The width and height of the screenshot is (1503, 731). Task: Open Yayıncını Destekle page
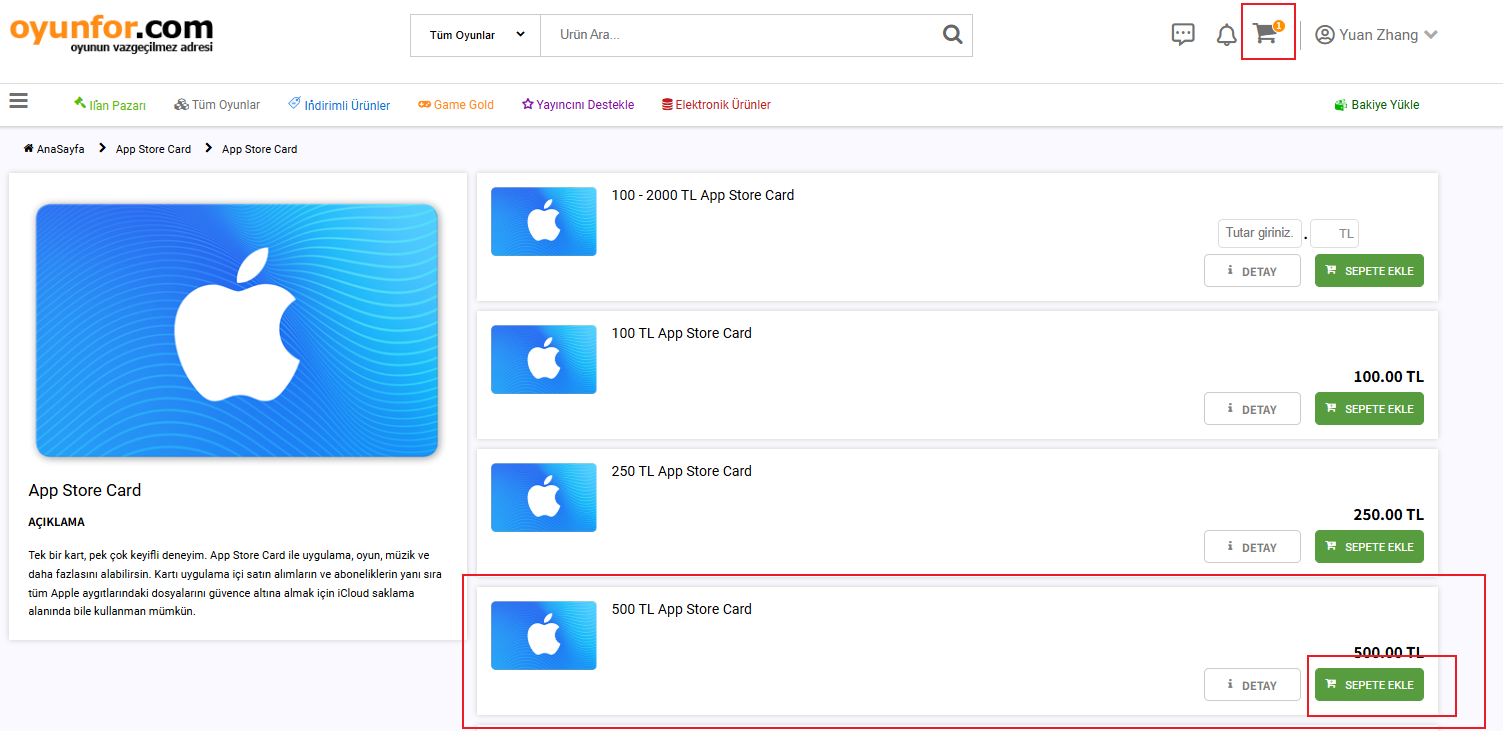pos(578,104)
